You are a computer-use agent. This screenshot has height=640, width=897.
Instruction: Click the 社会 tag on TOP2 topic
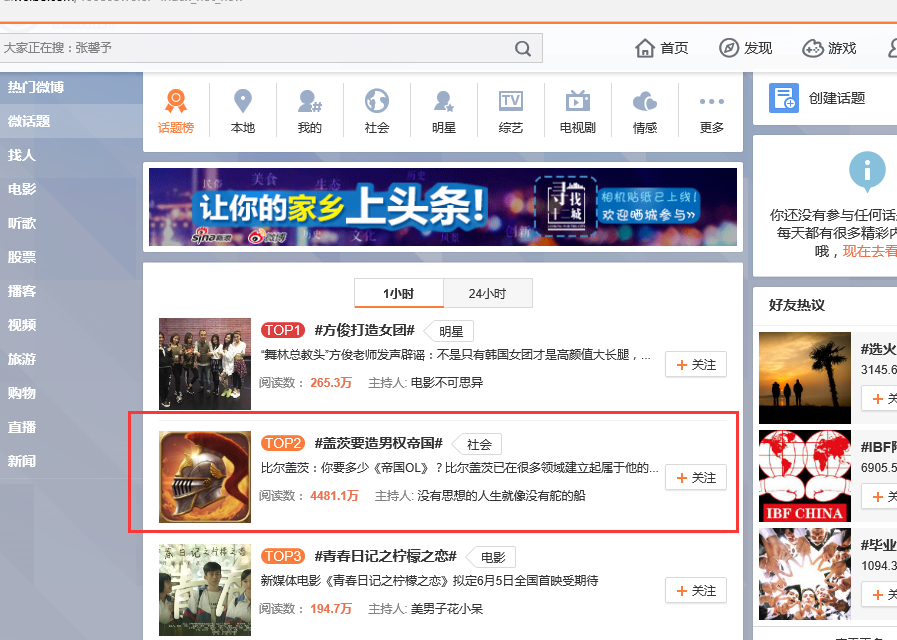479,444
